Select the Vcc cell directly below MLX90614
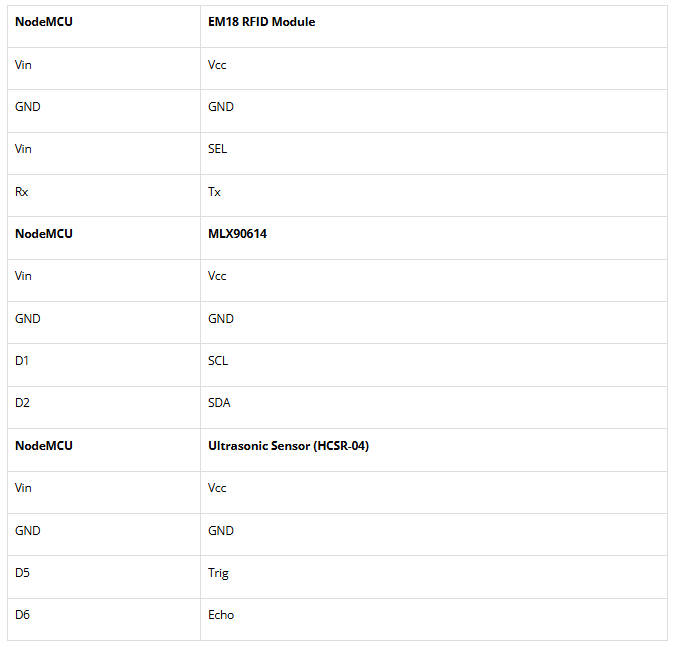The image size is (676, 647). point(217,276)
